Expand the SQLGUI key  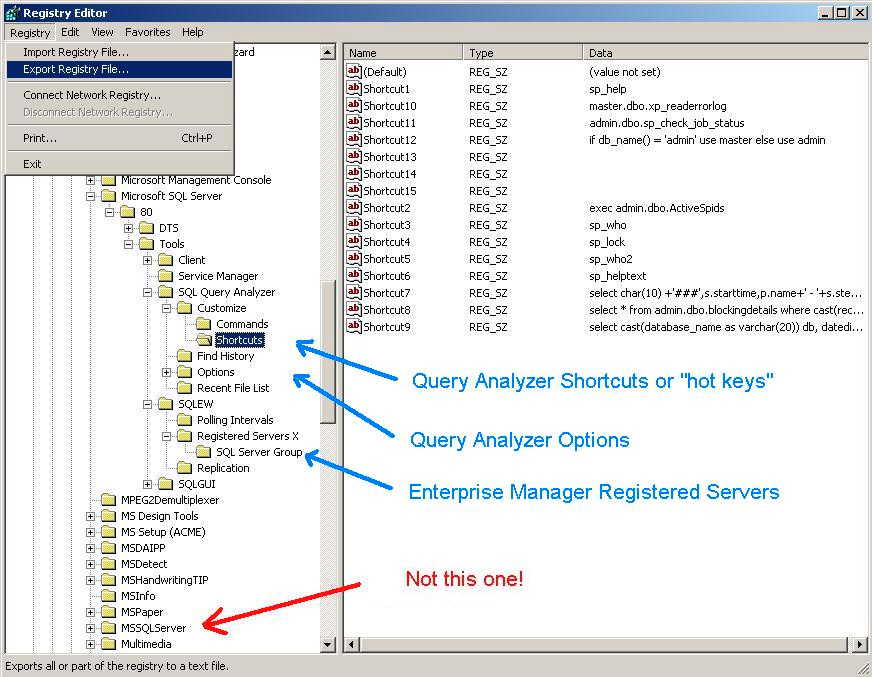pyautogui.click(x=147, y=485)
